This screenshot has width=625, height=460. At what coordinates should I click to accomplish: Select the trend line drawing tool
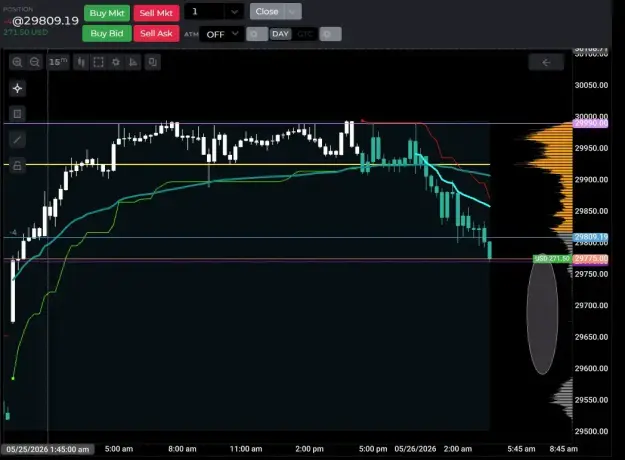18,140
